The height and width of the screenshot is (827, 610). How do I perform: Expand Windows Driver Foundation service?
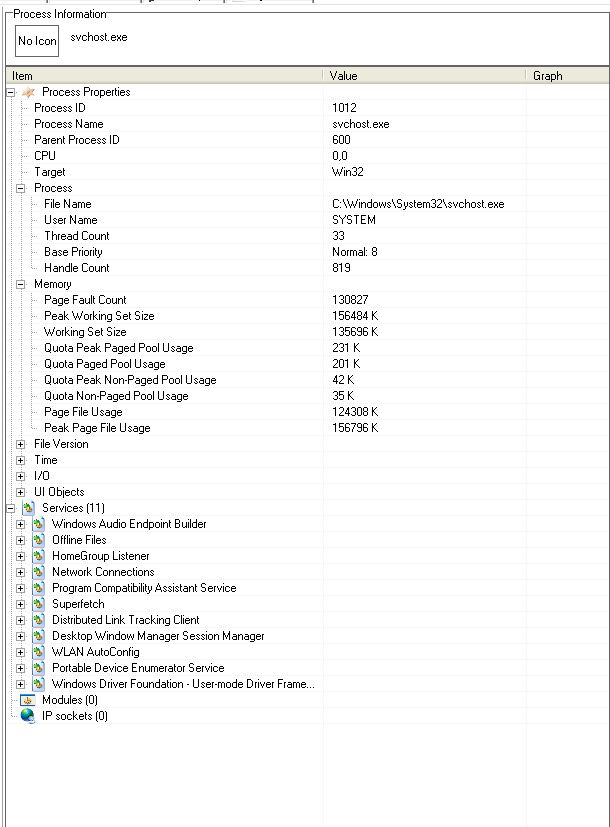coord(21,684)
